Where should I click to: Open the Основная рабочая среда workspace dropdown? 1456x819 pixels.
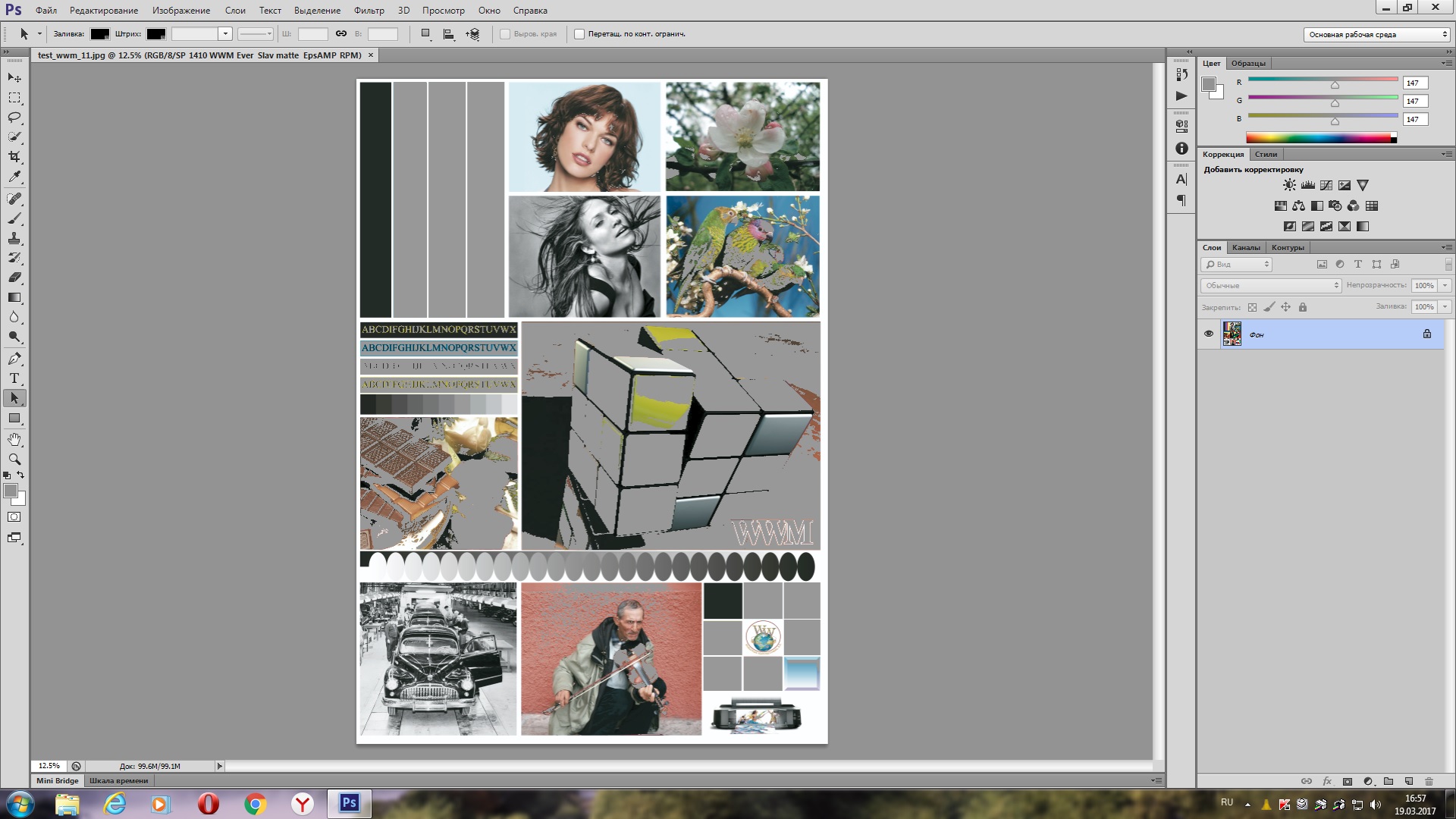point(1377,34)
